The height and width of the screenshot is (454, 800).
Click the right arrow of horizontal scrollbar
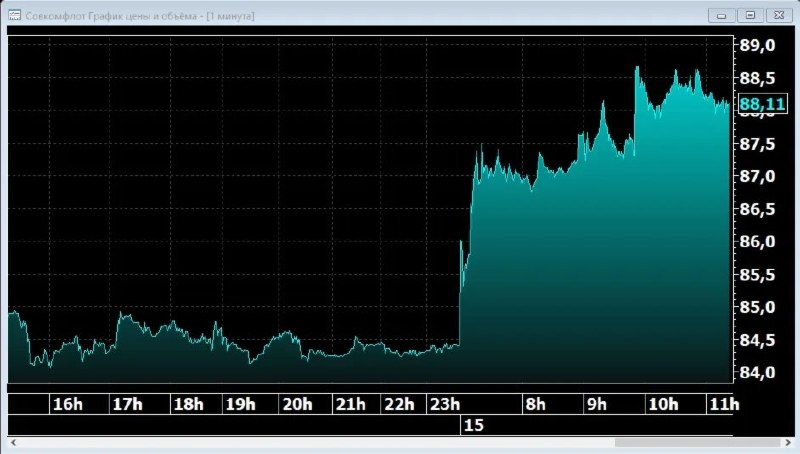pos(788,442)
